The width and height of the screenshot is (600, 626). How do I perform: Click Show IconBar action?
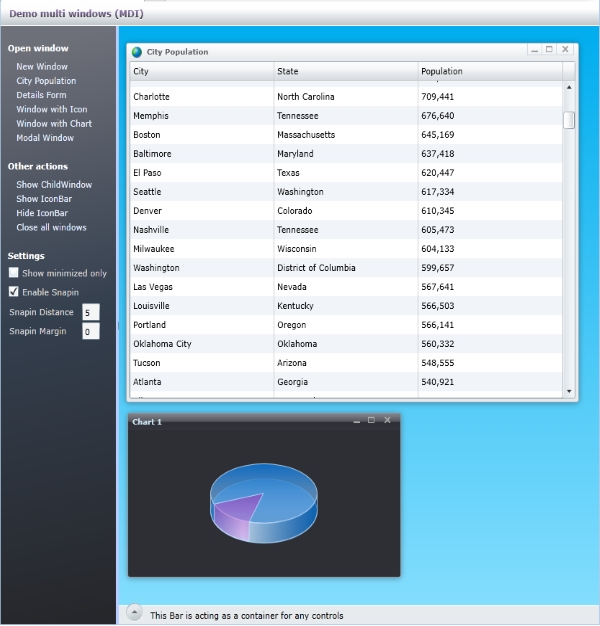coord(44,199)
